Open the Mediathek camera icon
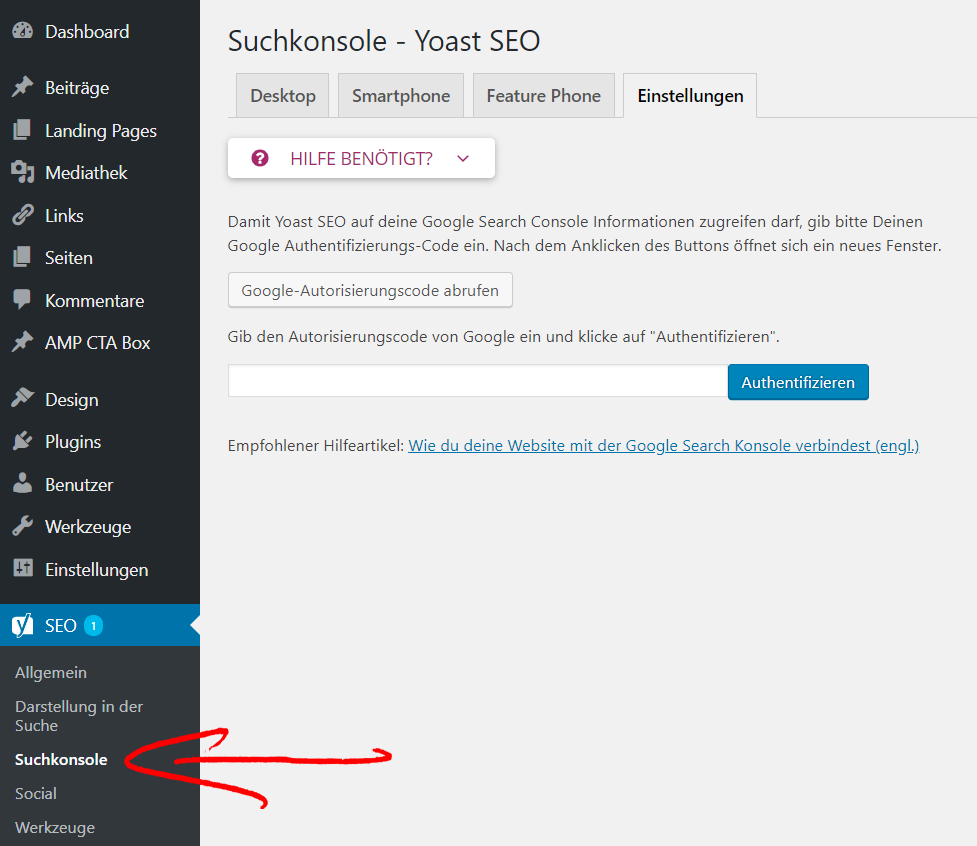 point(22,172)
